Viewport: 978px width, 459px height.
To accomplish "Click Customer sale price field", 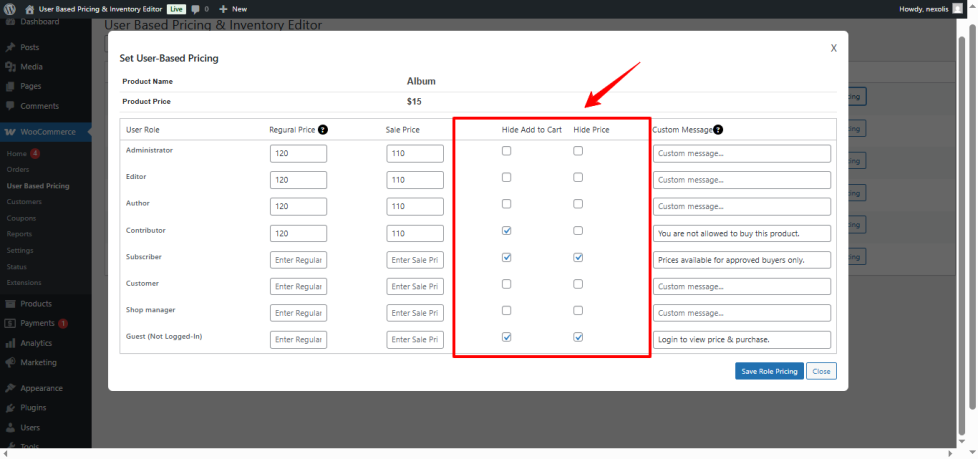I will [415, 287].
